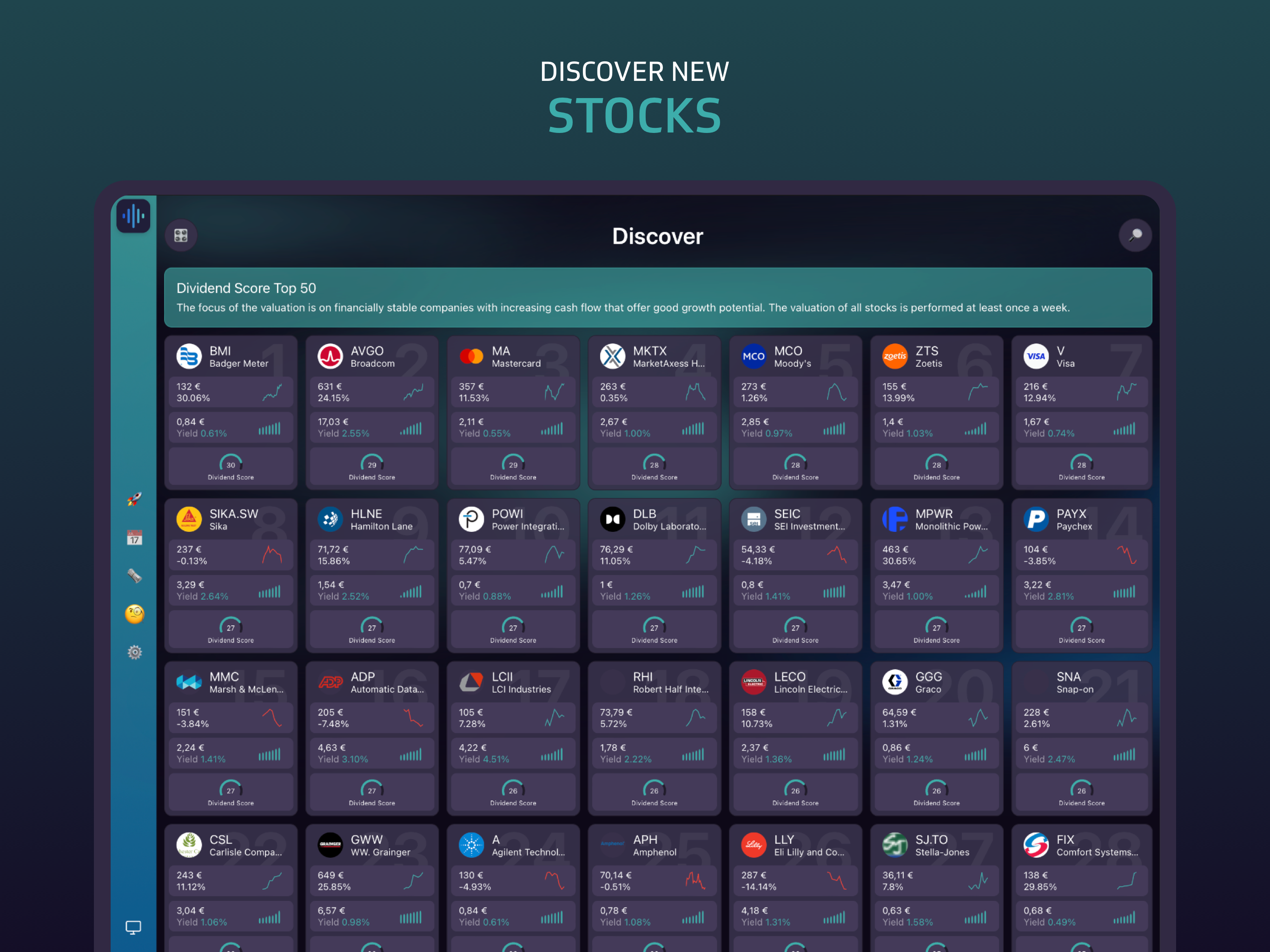Click Mastercard's dividend score gauge
The height and width of the screenshot is (952, 1270).
point(513,466)
